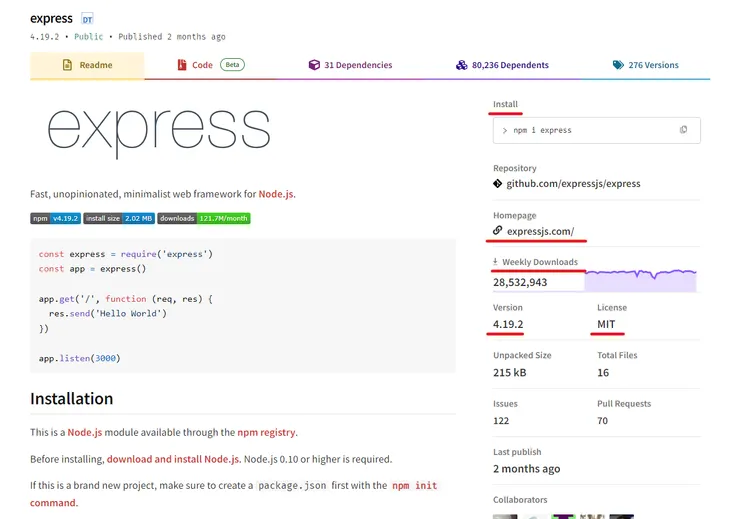Screen dimensions: 740x519
Task: Click the npm v4.19.2 badge
Action: pyautogui.click(x=56, y=218)
